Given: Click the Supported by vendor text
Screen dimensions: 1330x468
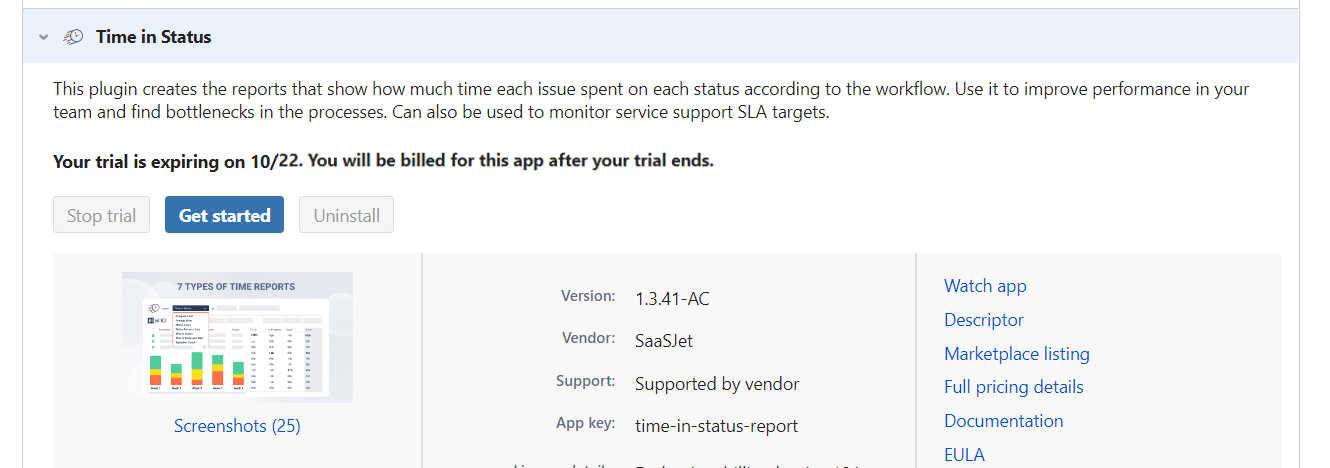Looking at the screenshot, I should coord(717,384).
